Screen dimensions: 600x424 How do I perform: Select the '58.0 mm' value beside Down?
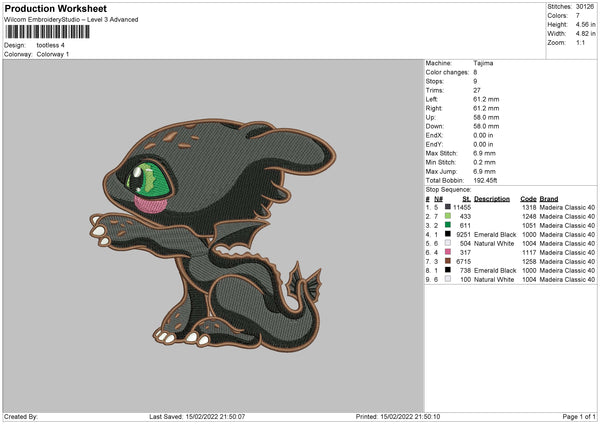click(x=486, y=126)
